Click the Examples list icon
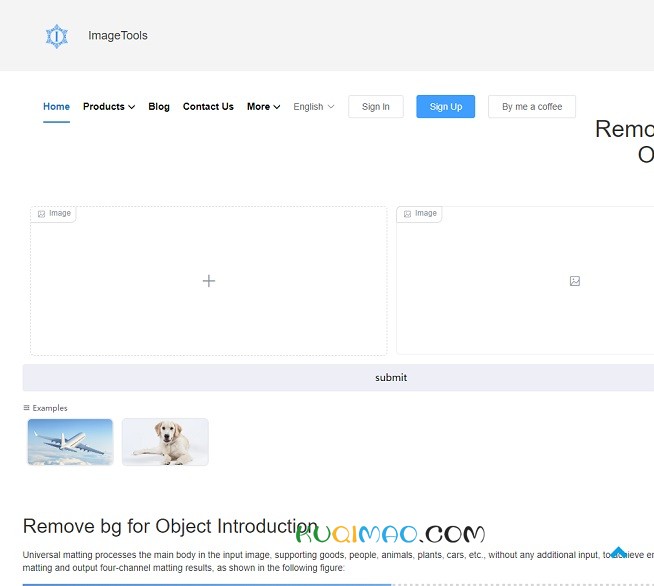 click(x=27, y=408)
